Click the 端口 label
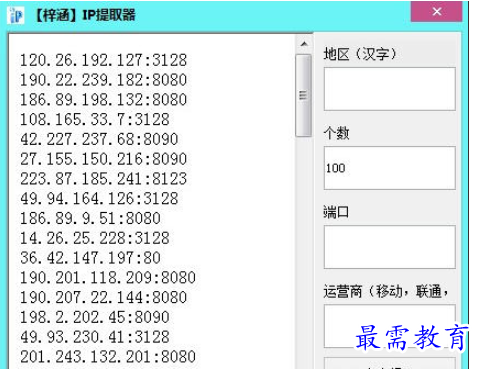The height and width of the screenshot is (369, 477). tap(336, 212)
